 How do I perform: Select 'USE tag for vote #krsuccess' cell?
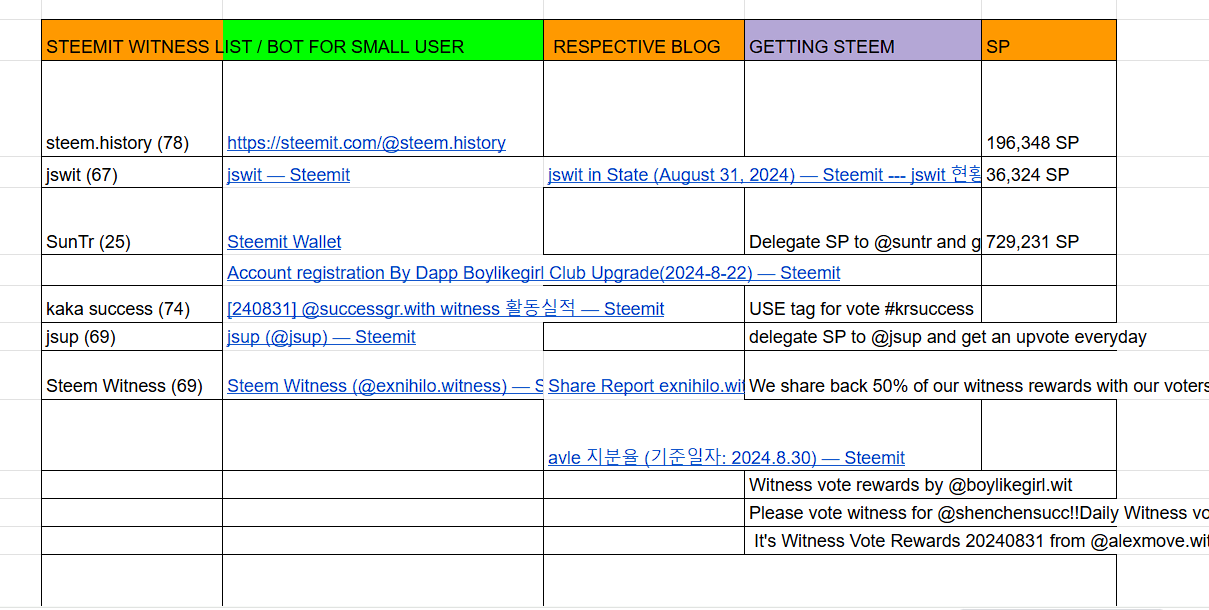tap(863, 304)
